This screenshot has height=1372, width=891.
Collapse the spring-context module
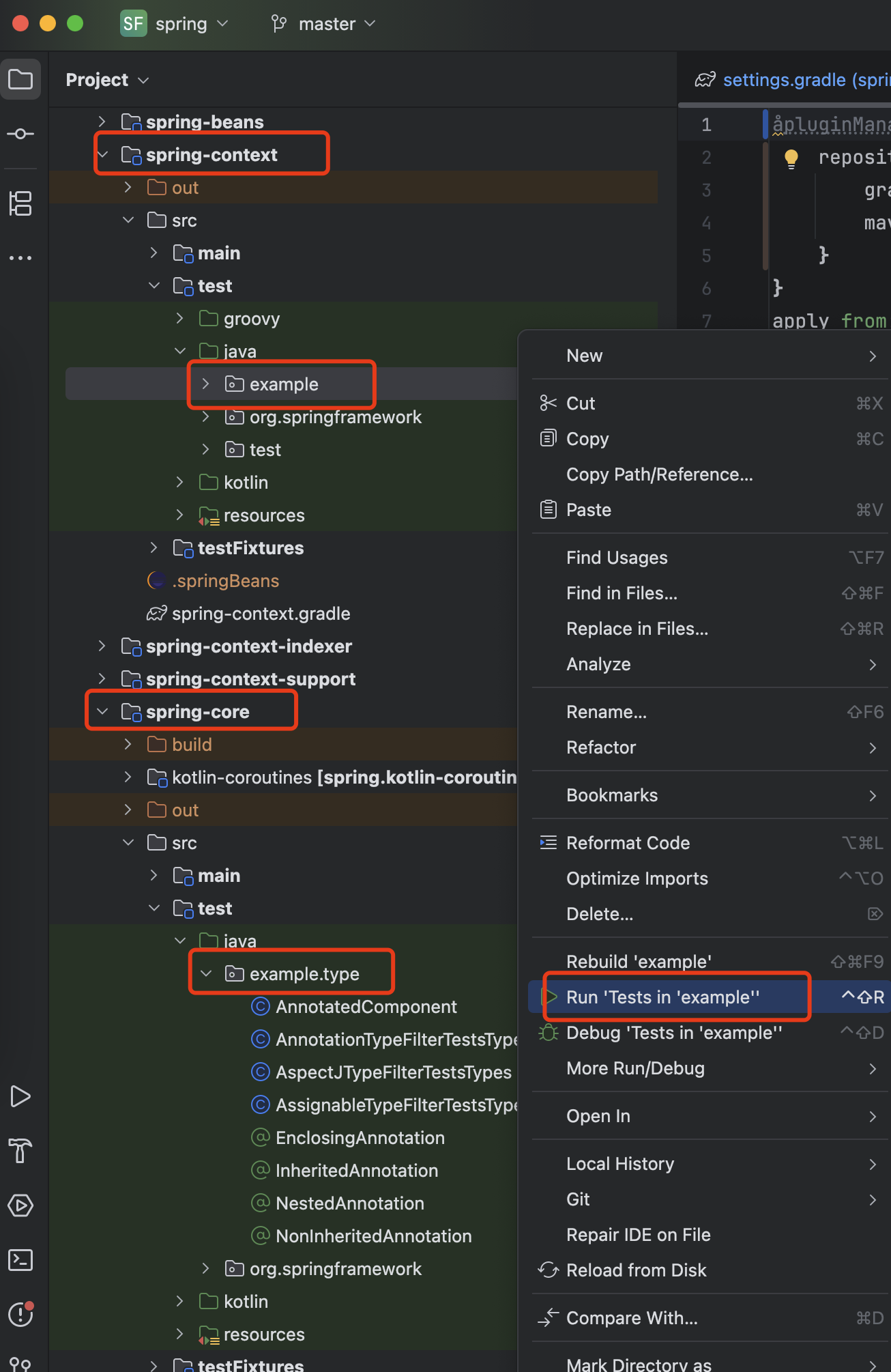click(x=102, y=155)
